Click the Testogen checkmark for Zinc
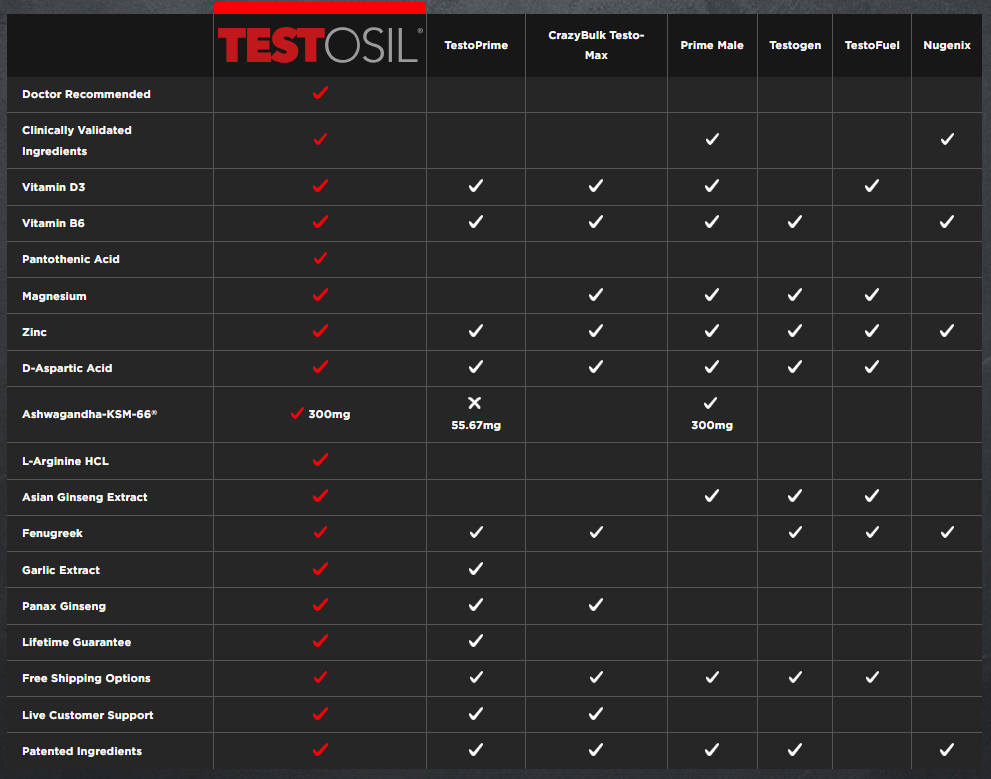991x779 pixels. pos(794,330)
